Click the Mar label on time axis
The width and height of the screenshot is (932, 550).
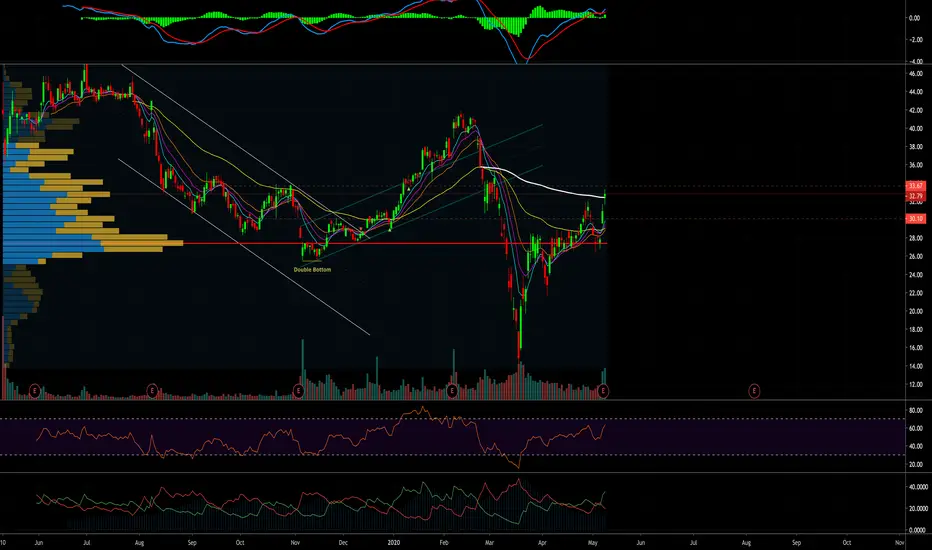[x=489, y=542]
